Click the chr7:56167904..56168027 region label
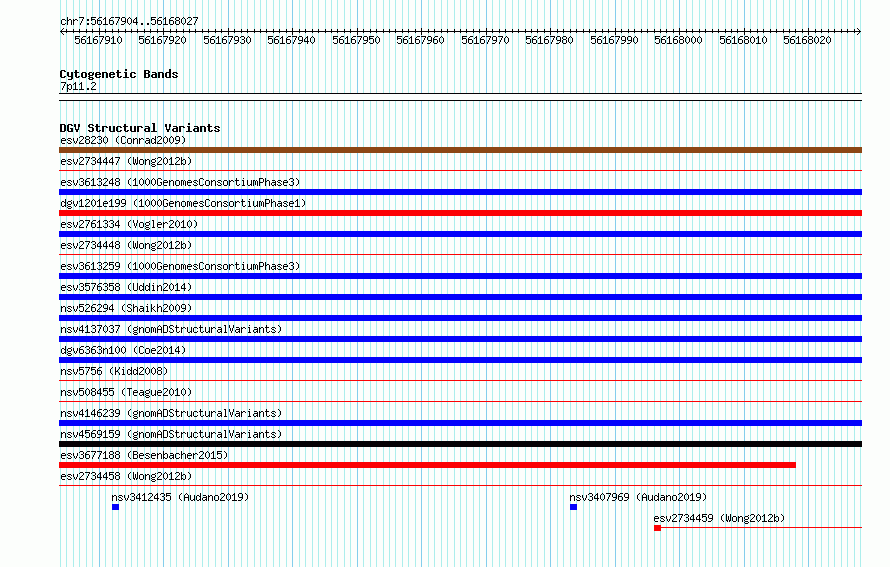The width and height of the screenshot is (890, 567). coord(129,21)
